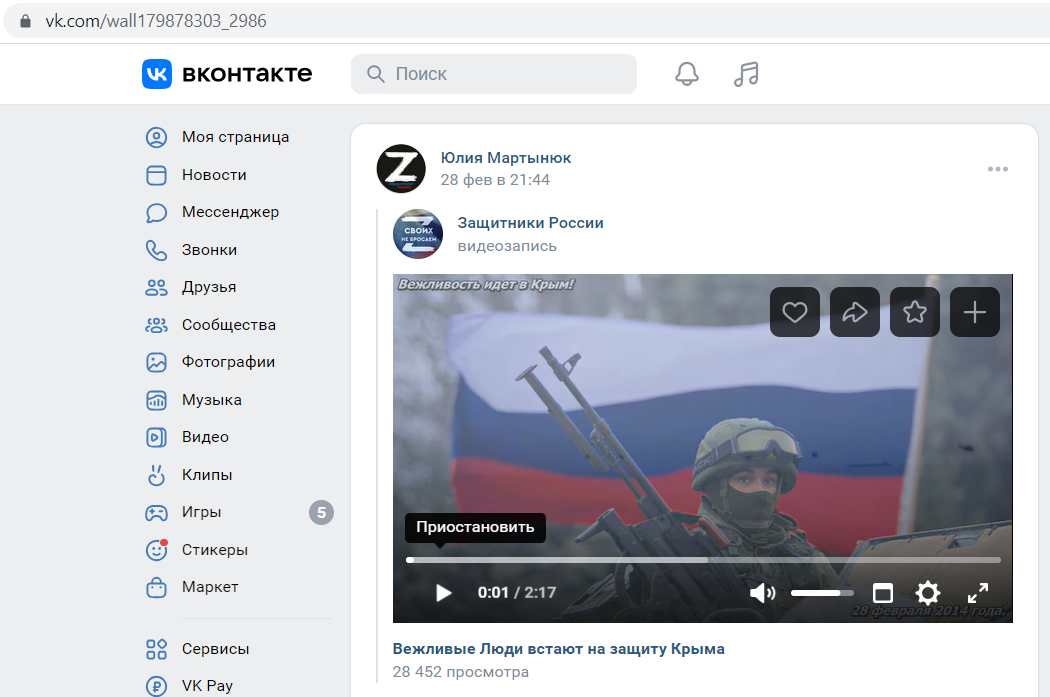This screenshot has width=1050, height=697.
Task: Open video settings gear
Action: (928, 593)
